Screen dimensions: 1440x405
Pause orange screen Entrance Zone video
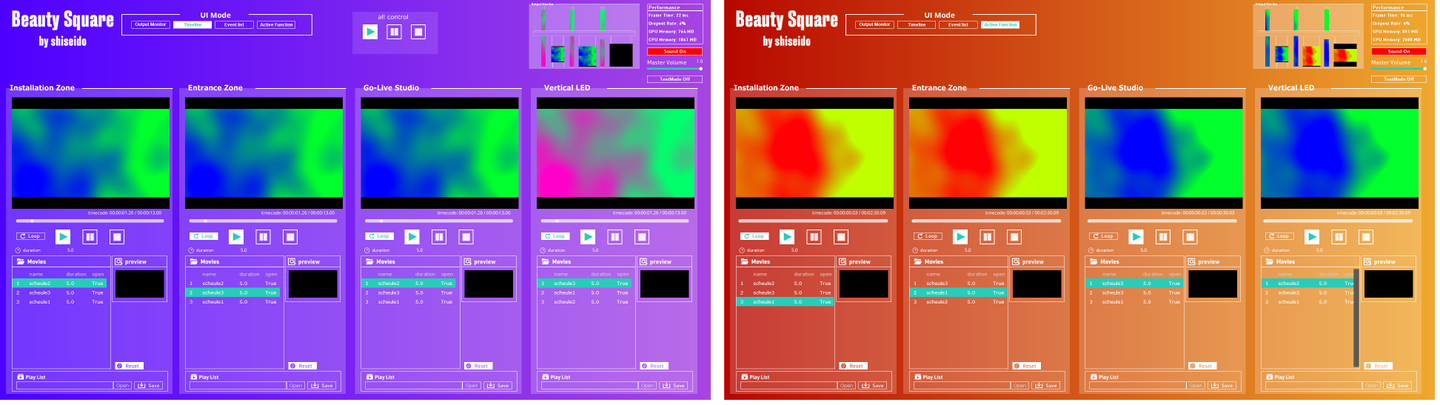click(x=987, y=237)
